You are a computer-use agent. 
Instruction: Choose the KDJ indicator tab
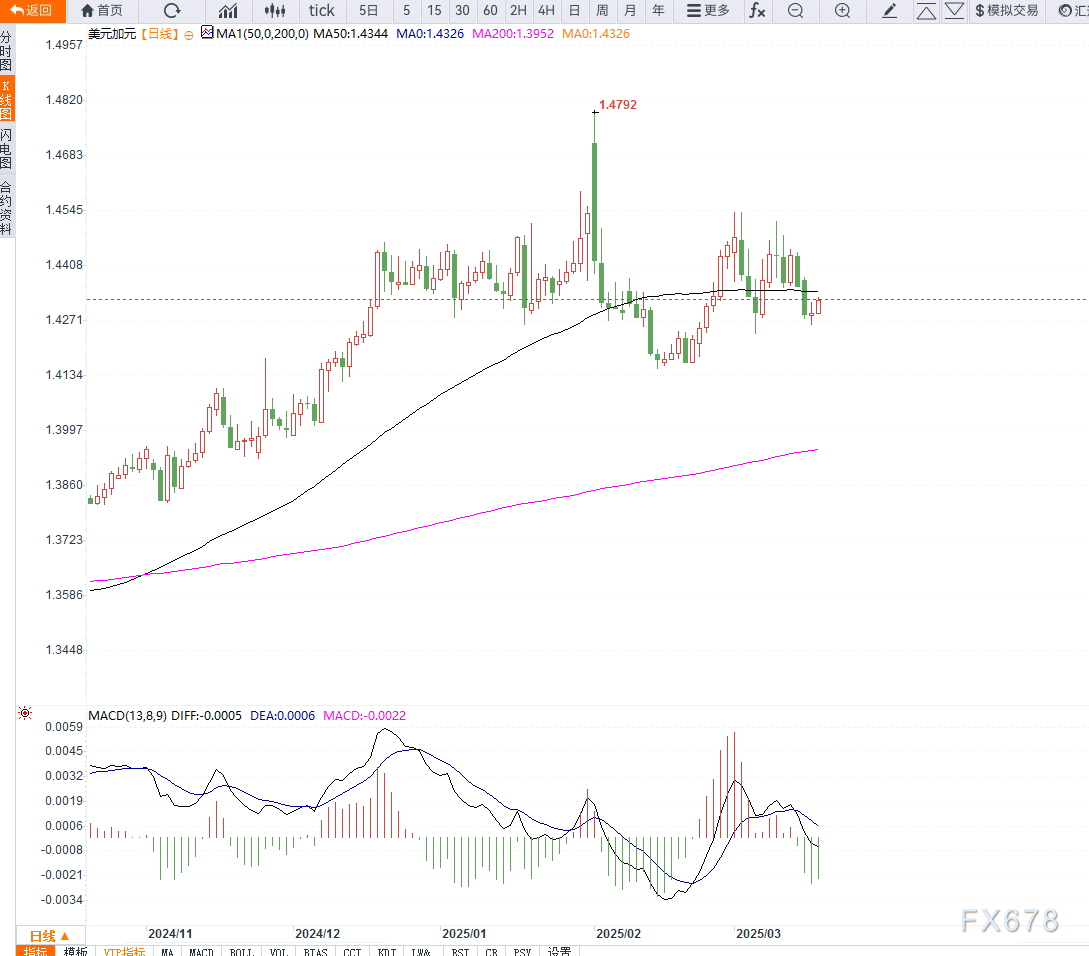click(x=387, y=951)
